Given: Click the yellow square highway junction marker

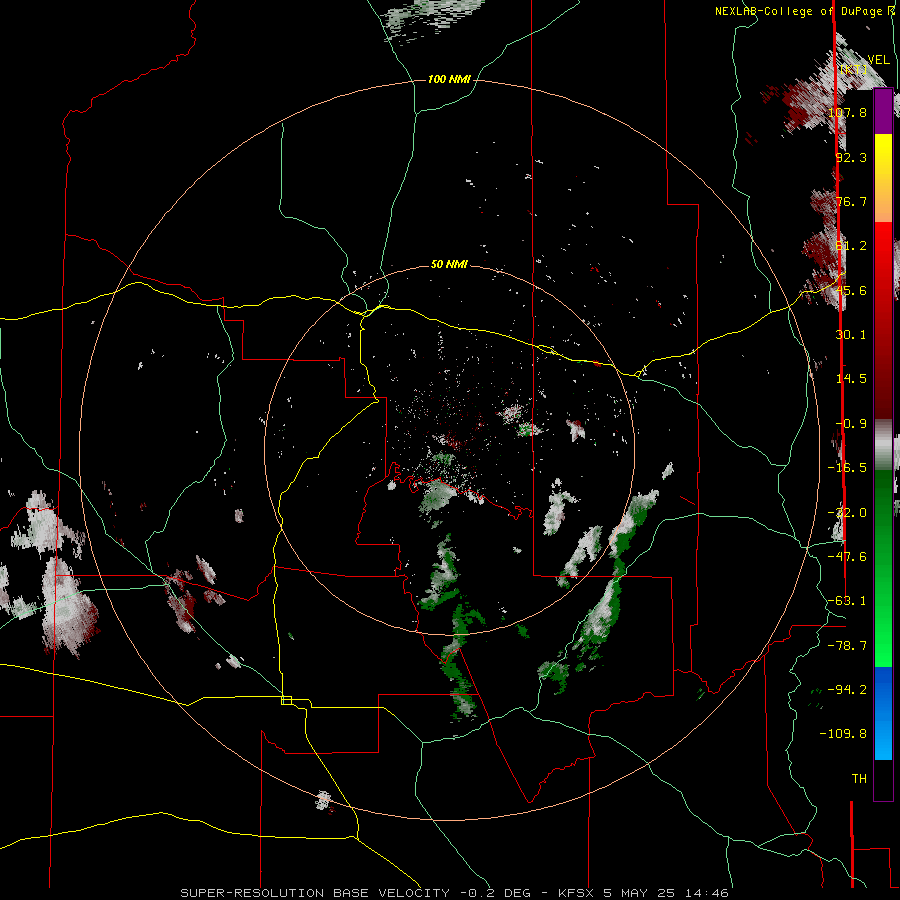Looking at the screenshot, I should (x=286, y=700).
